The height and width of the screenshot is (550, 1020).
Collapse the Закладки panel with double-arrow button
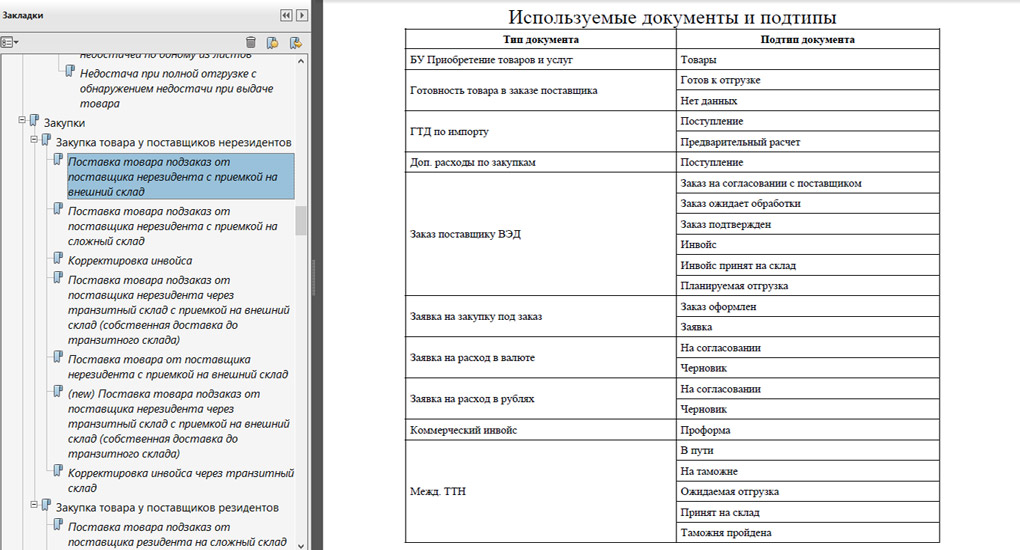(286, 15)
